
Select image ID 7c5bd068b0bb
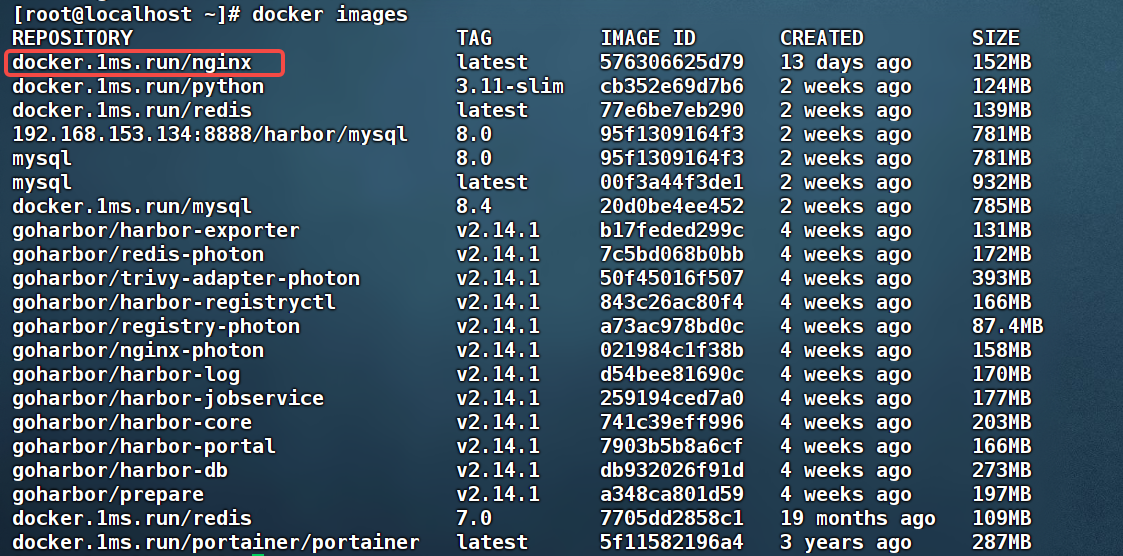(x=672, y=254)
